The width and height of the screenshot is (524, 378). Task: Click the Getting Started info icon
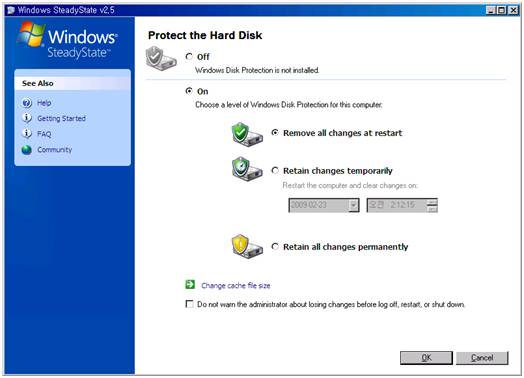point(27,118)
